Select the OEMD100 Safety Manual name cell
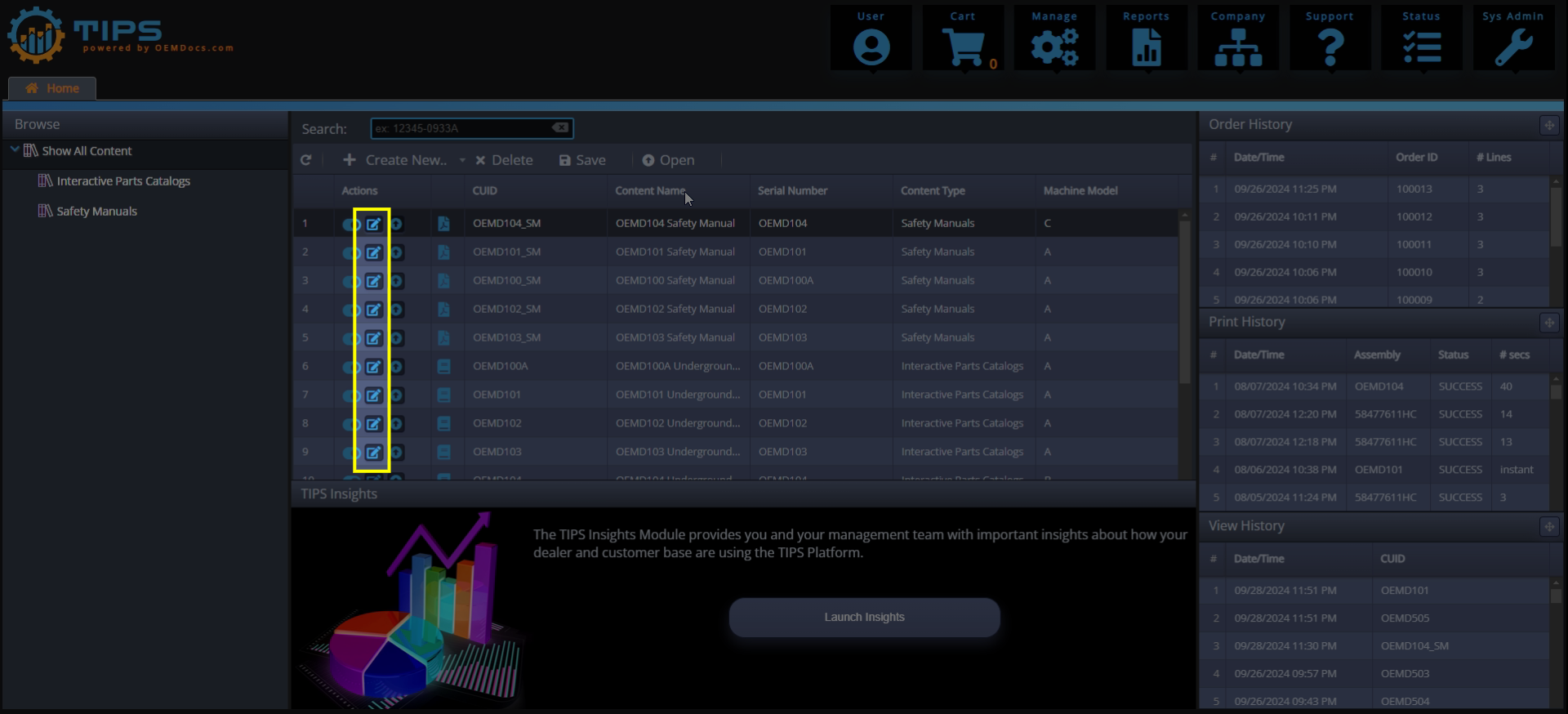1568x714 pixels. 675,280
